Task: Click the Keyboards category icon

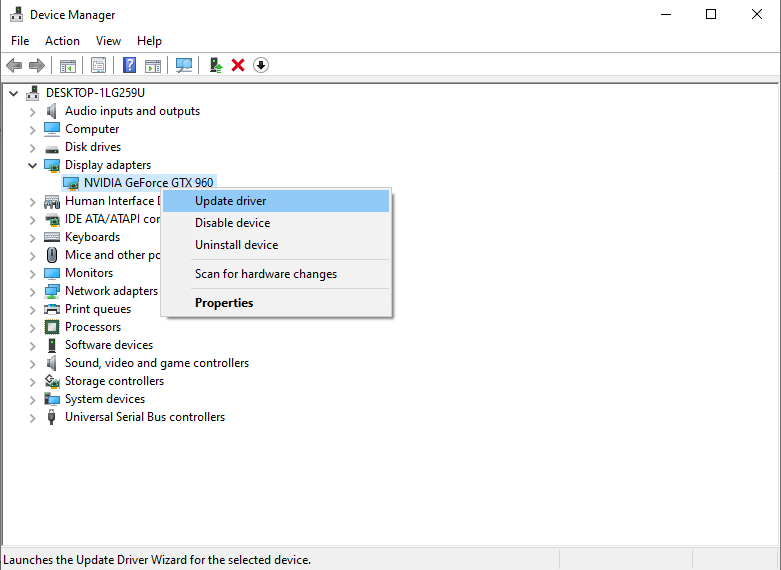Action: (52, 237)
